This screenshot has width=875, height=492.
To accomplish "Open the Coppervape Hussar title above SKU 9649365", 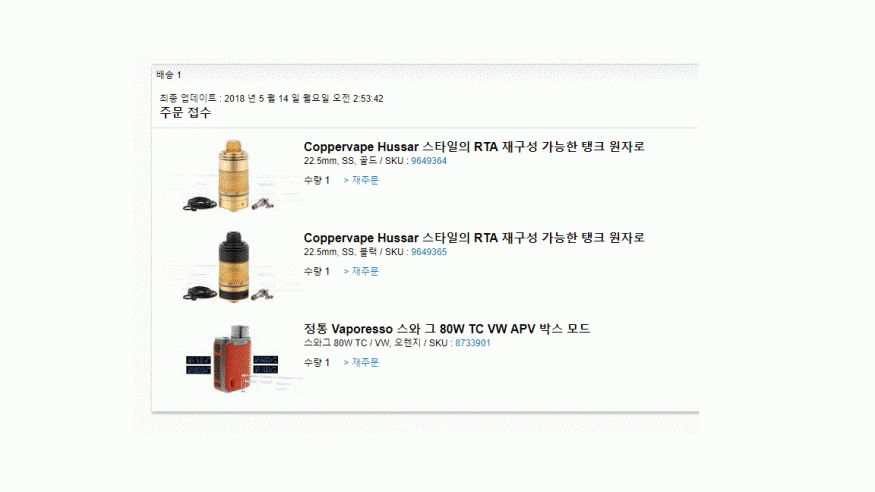I will click(474, 238).
